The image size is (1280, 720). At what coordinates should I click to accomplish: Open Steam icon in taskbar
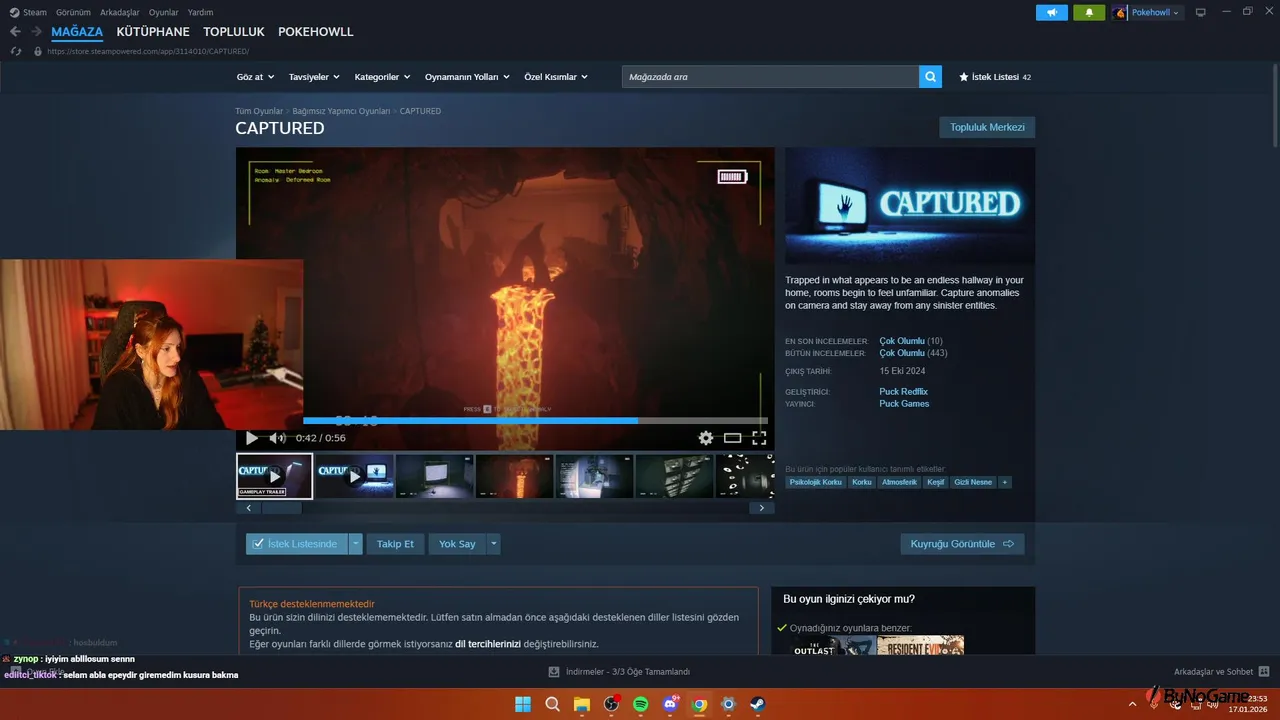[x=758, y=704]
